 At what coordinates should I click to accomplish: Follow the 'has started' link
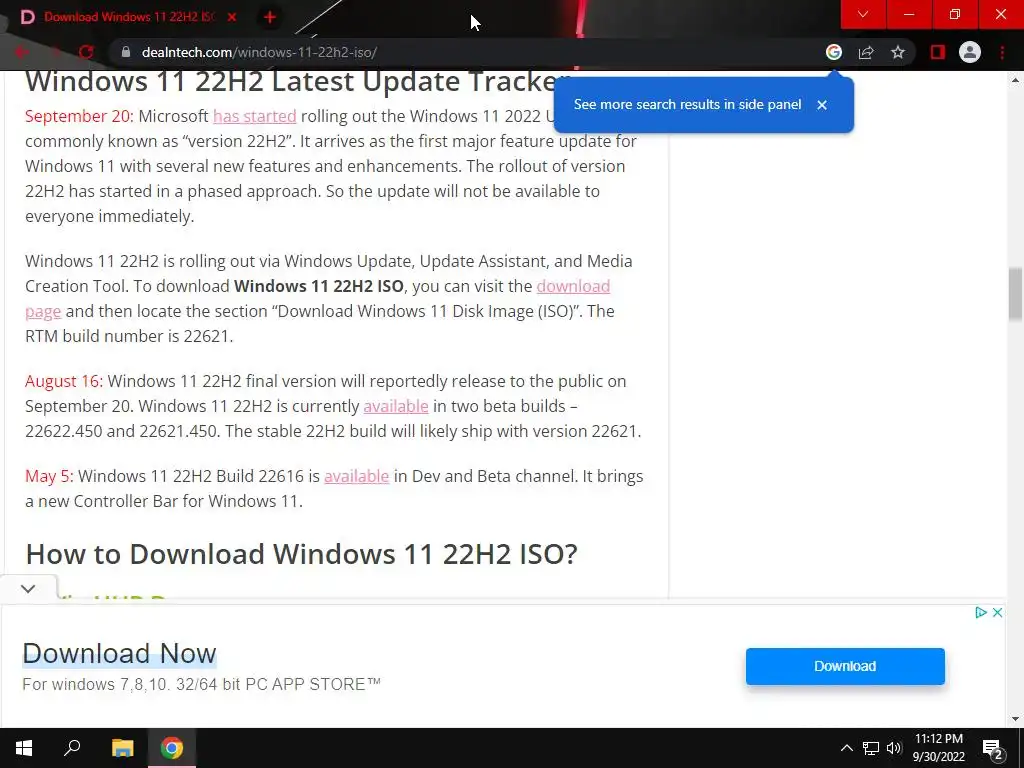tap(255, 116)
